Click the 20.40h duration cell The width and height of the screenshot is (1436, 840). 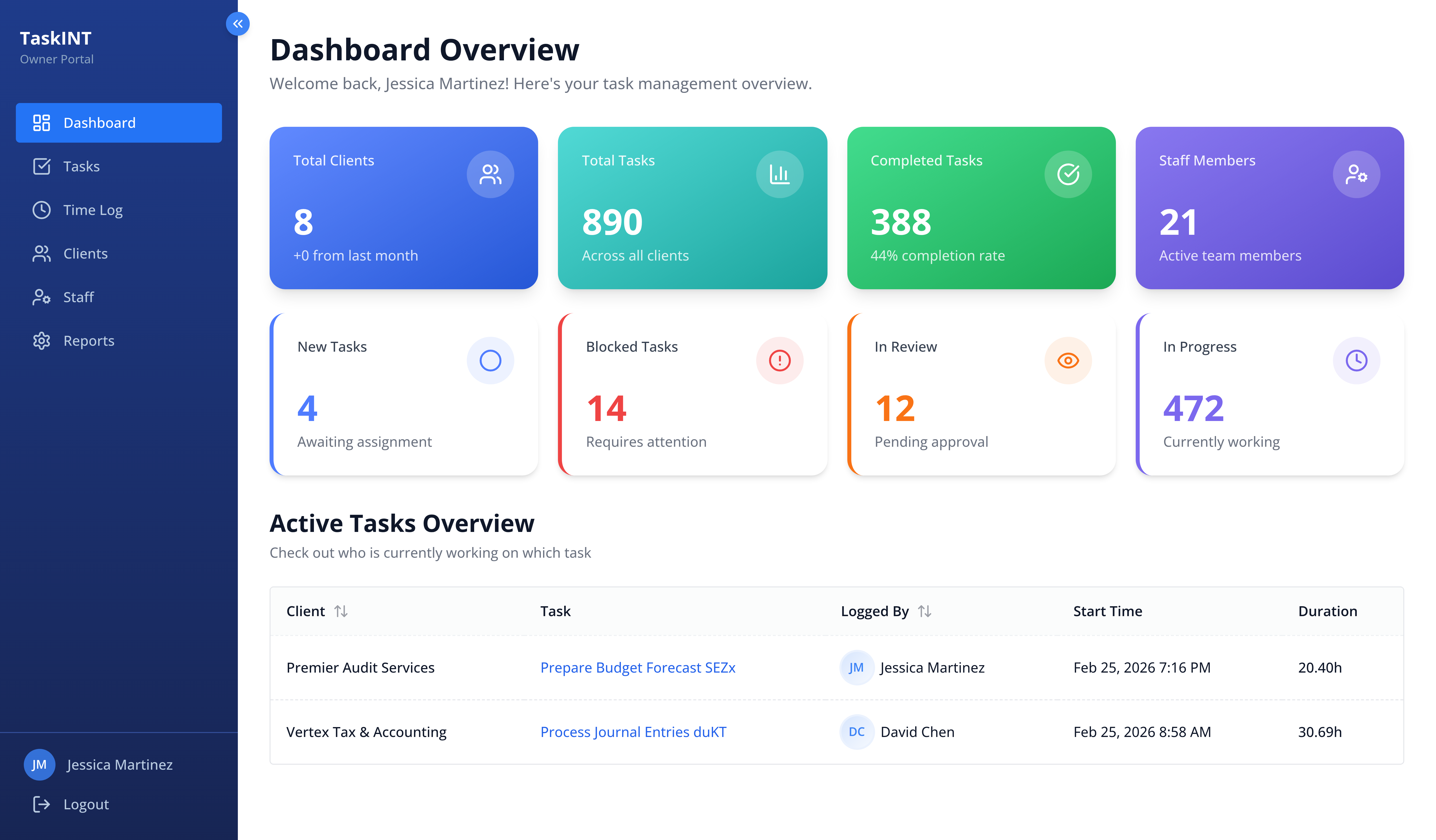[1320, 667]
